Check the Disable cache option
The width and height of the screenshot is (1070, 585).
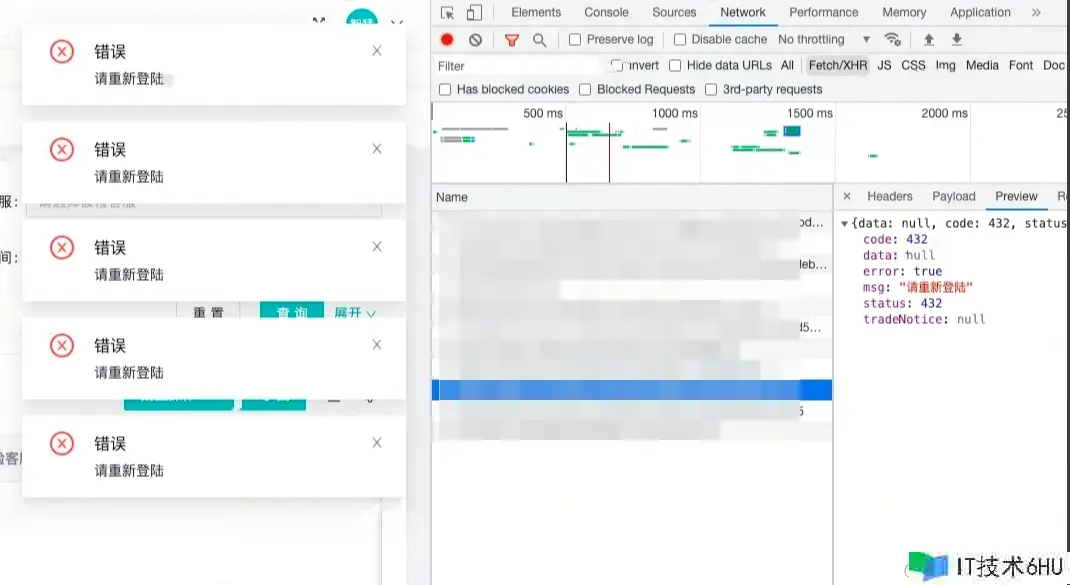680,40
